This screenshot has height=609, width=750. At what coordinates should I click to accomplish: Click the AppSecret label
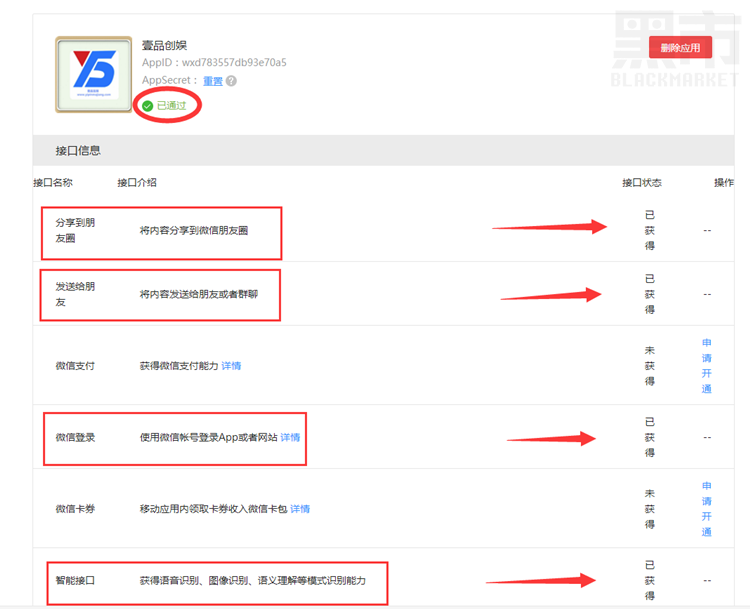169,80
